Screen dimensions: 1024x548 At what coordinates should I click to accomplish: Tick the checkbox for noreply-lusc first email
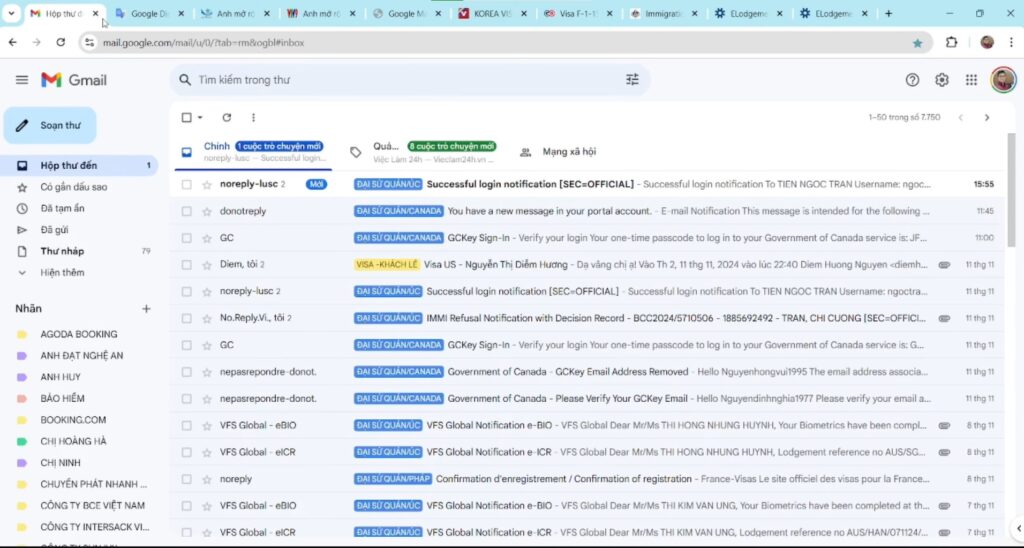pyautogui.click(x=186, y=185)
